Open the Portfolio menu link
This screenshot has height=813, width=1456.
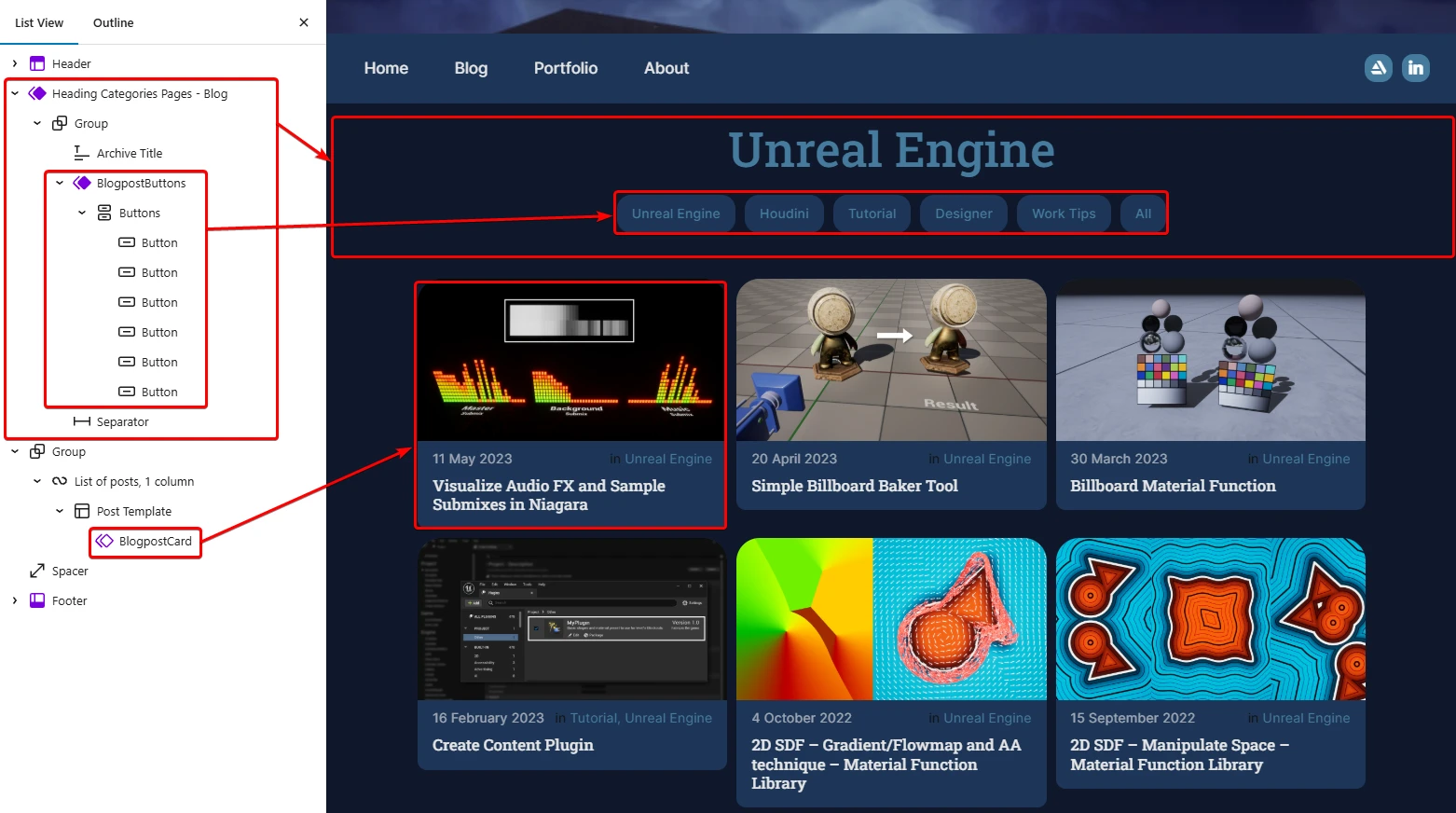tap(566, 68)
